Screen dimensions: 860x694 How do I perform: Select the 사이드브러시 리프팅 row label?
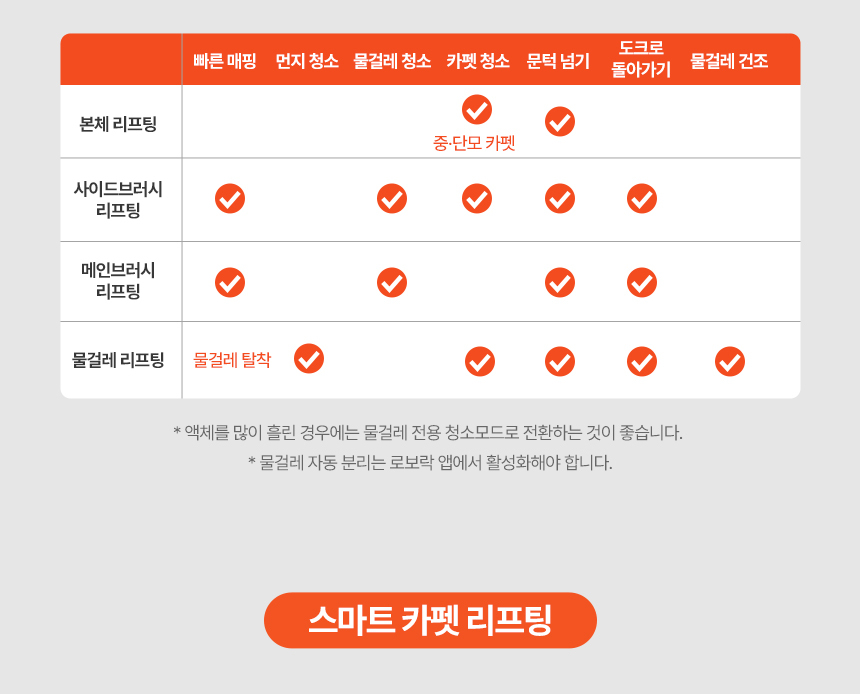point(118,199)
